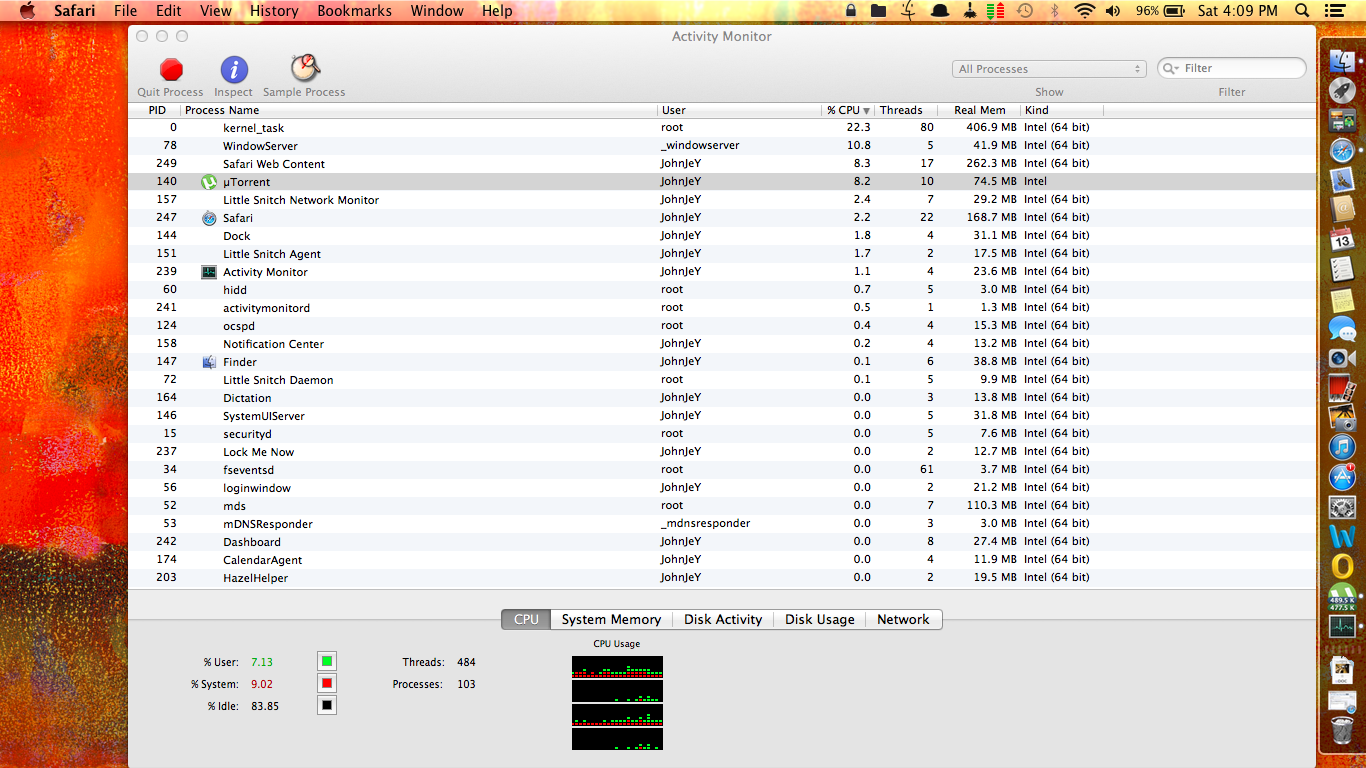Sort by the Kind column header

coord(1062,110)
